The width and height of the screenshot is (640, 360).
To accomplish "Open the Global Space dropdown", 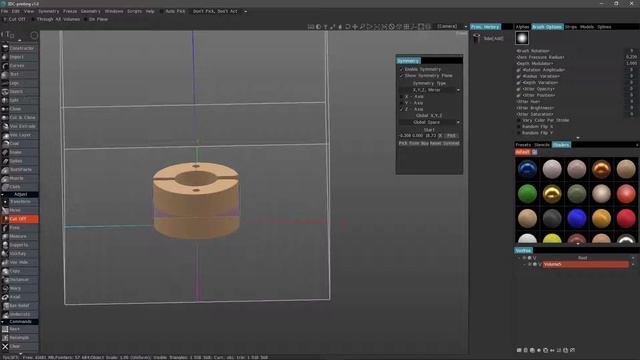I will tap(429, 122).
